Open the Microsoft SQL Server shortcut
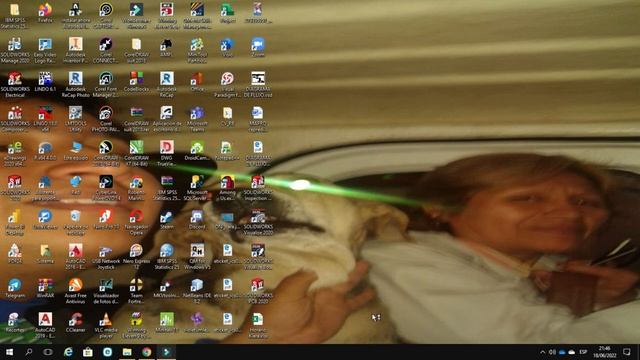This screenshot has height=360, width=640. pos(197,187)
